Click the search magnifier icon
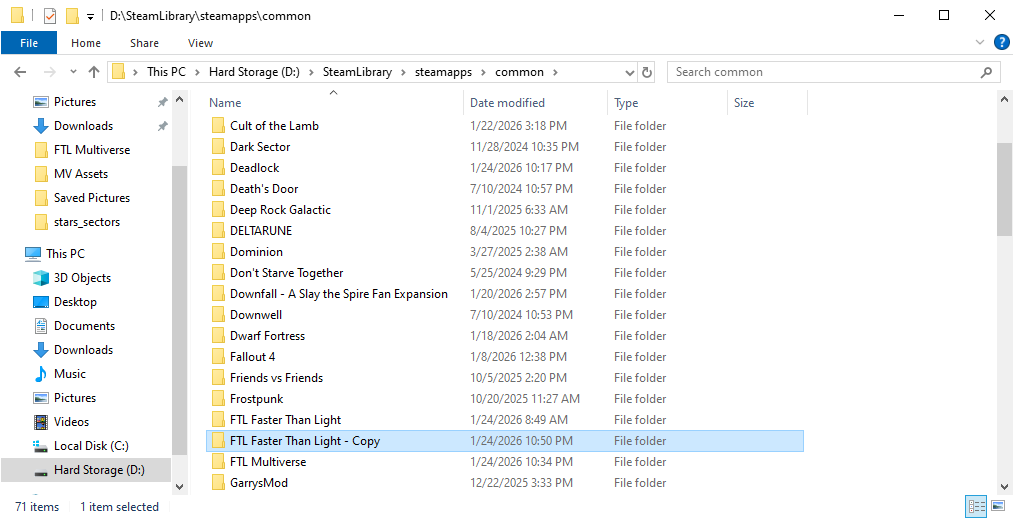This screenshot has height=519, width=1014. (986, 72)
